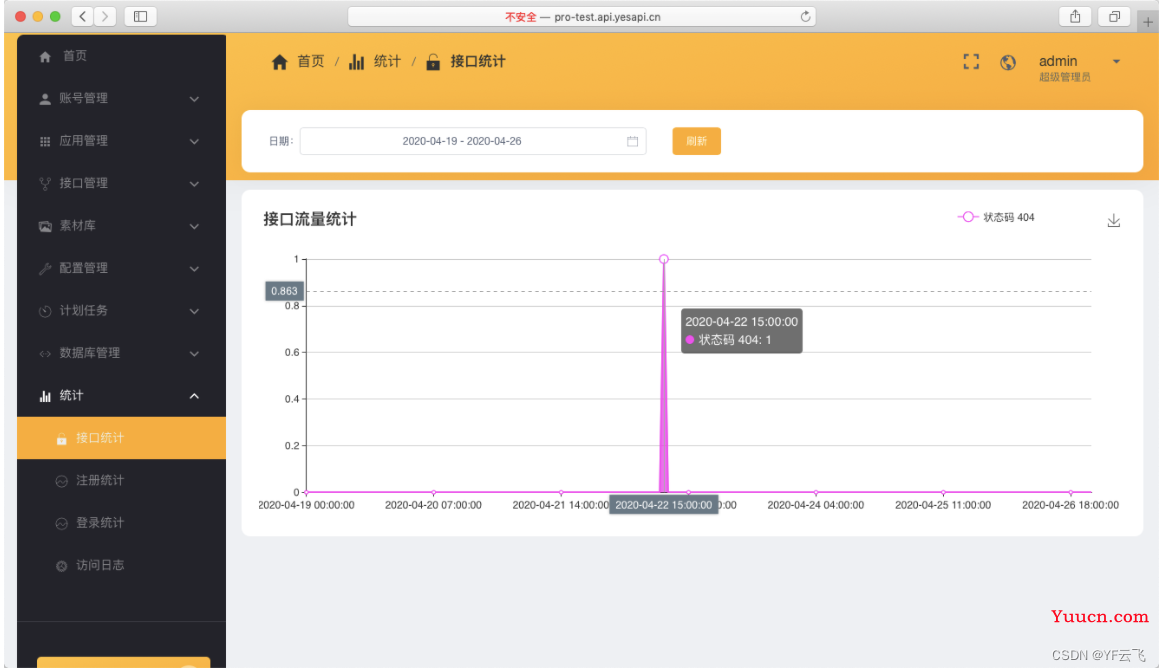Open admin account dropdown arrow
The width and height of the screenshot is (1161, 671).
pos(1117,62)
